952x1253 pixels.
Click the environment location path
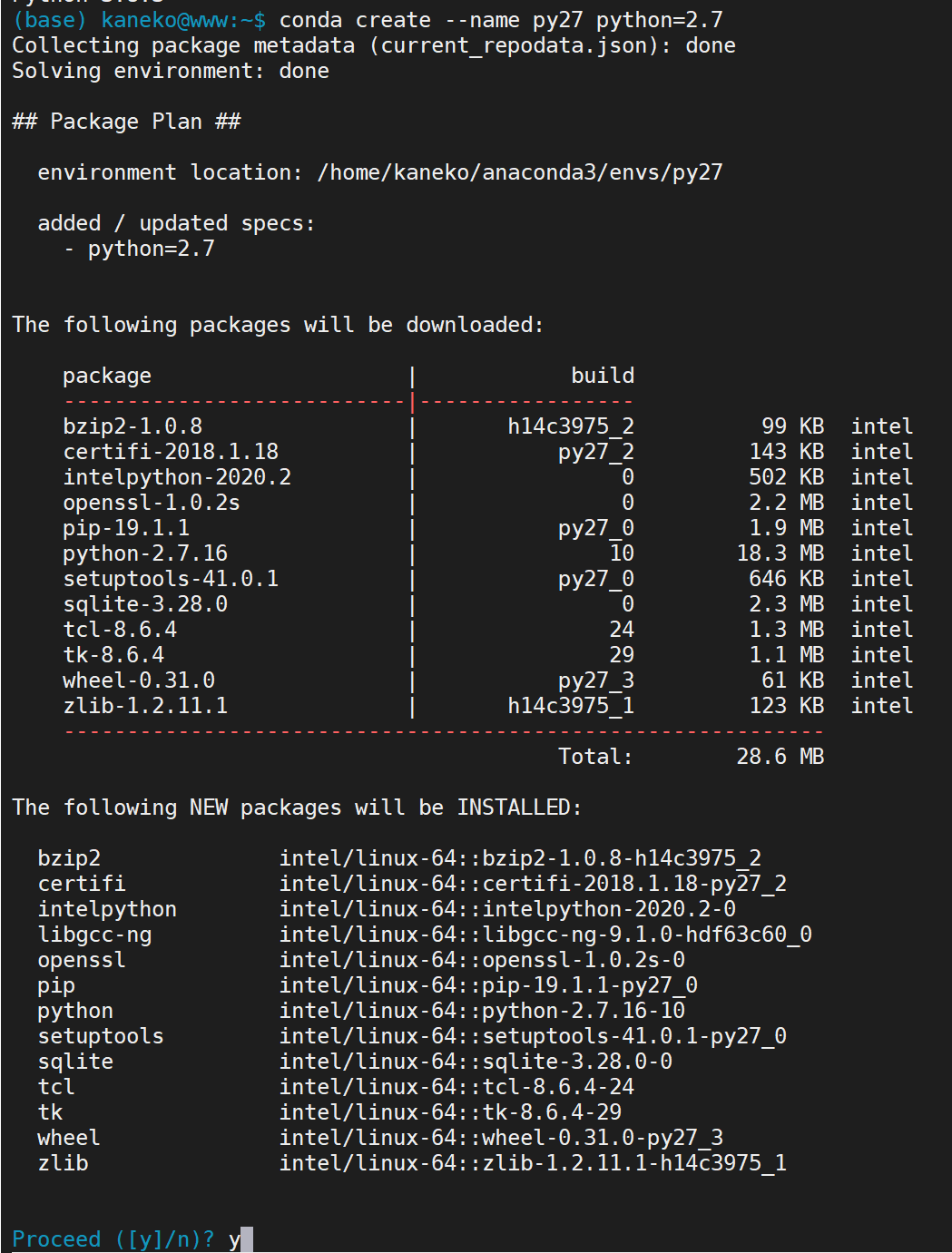click(x=520, y=171)
